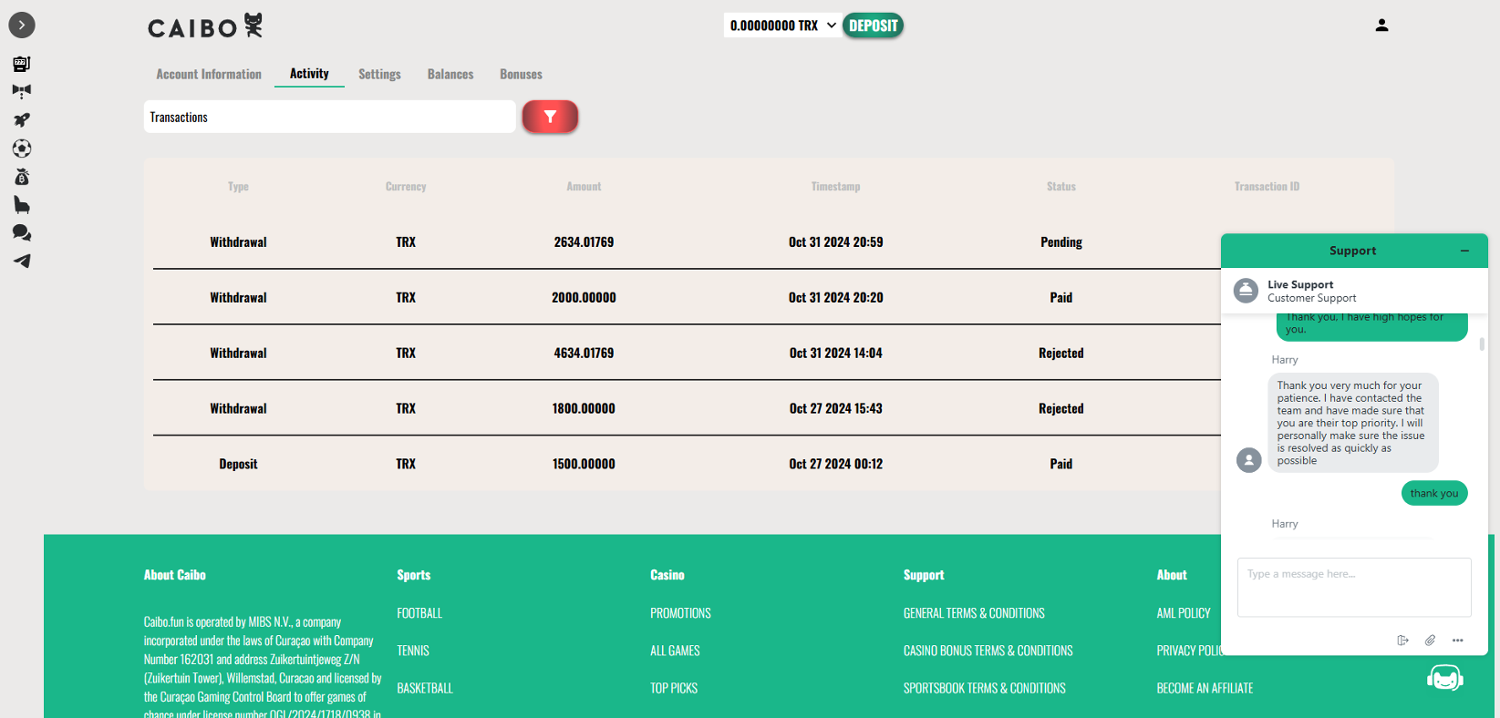Click the green DEPOSIT button
The height and width of the screenshot is (718, 1500).
pyautogui.click(x=873, y=26)
